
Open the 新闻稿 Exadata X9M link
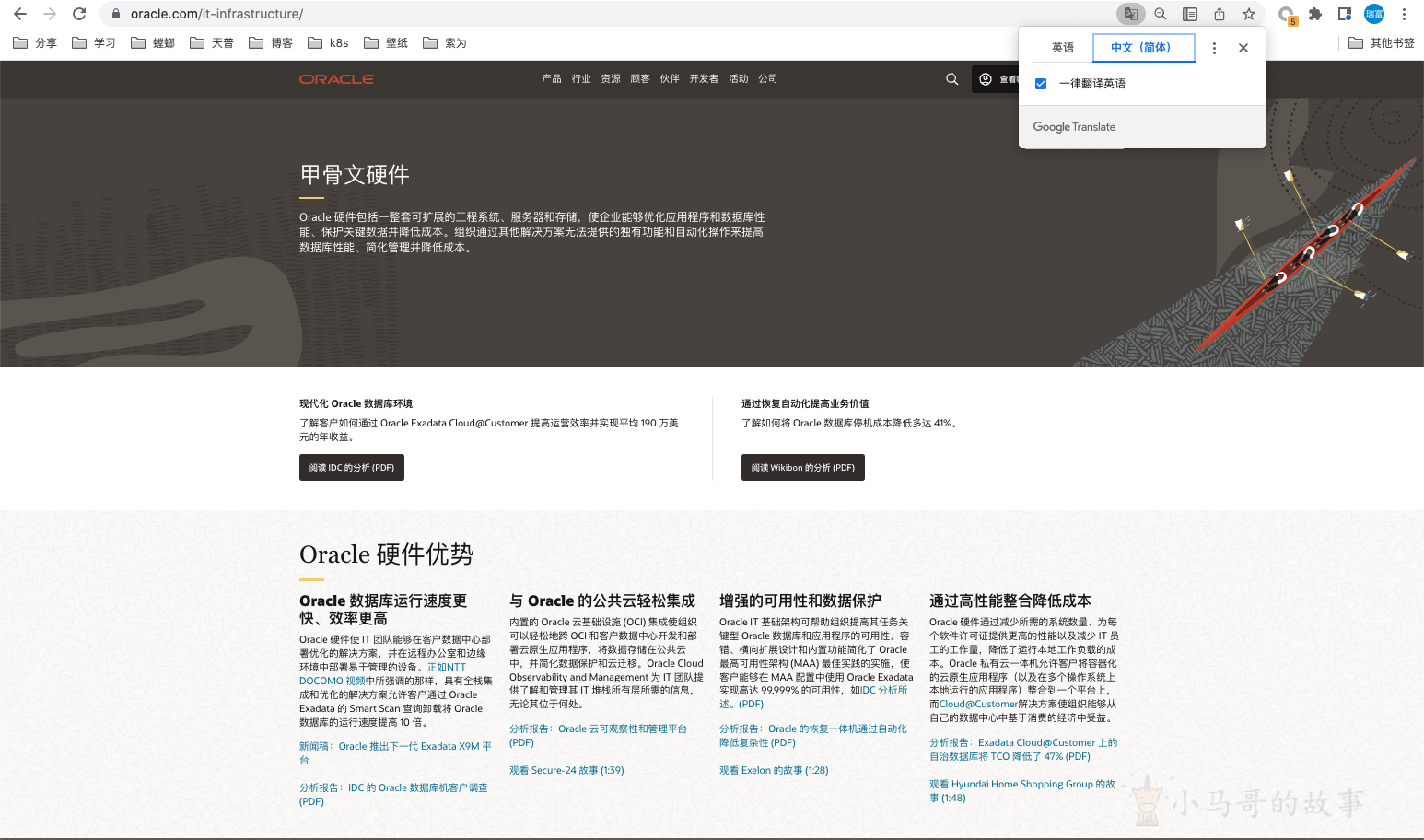[x=395, y=753]
